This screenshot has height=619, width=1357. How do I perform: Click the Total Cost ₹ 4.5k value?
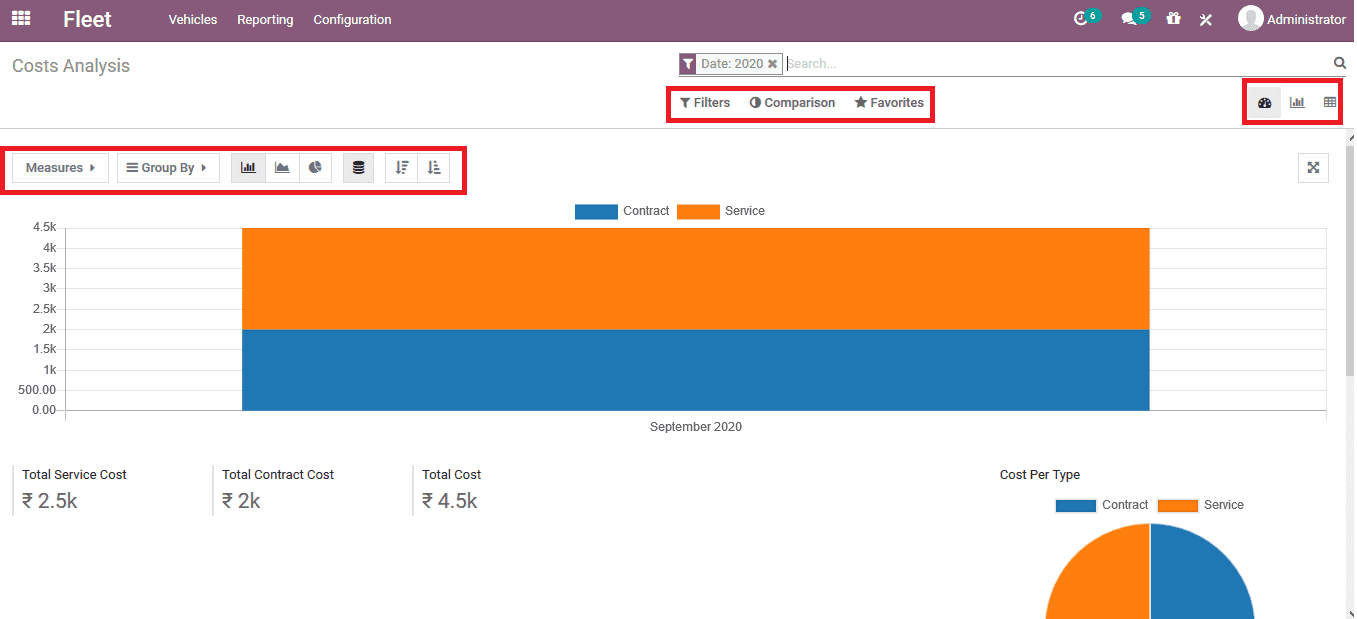[x=450, y=501]
